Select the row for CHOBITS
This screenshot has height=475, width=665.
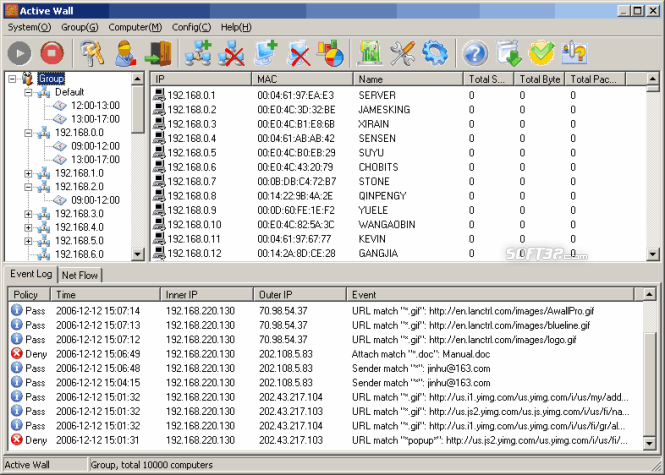[x=398, y=167]
